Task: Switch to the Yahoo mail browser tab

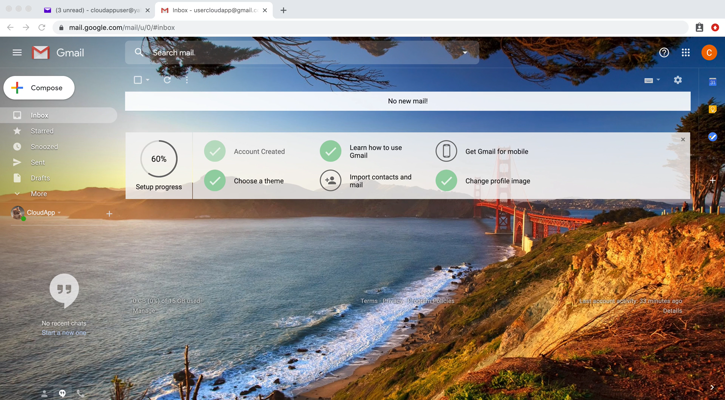Action: [x=95, y=10]
